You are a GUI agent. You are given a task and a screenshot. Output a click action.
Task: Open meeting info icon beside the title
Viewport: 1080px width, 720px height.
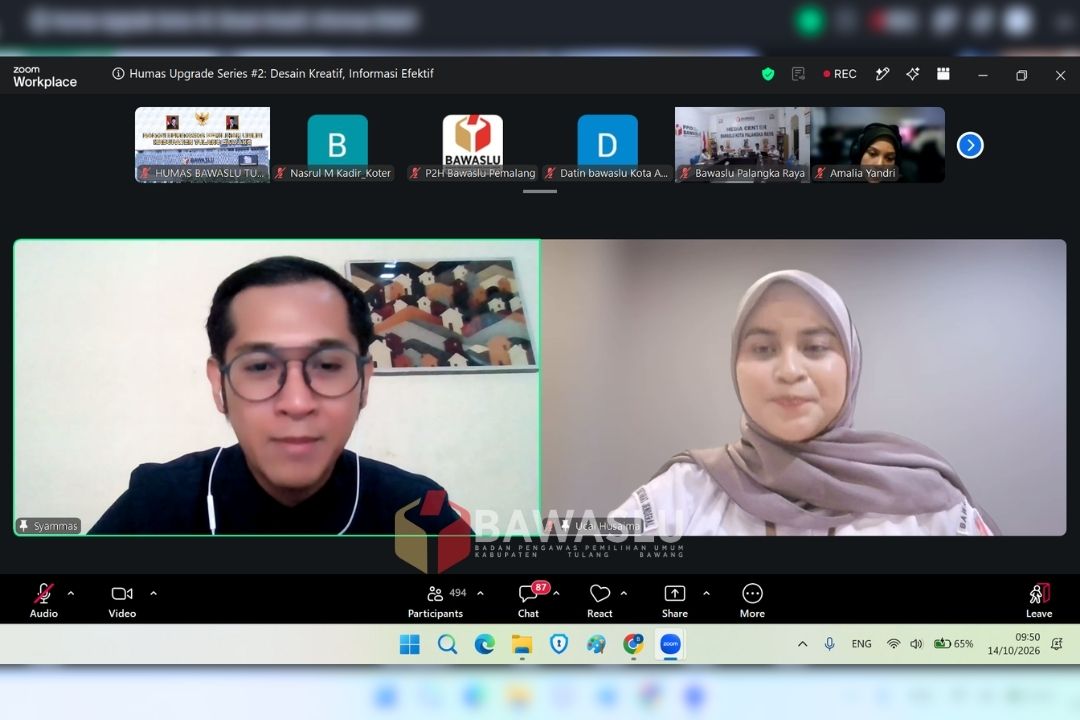(118, 74)
